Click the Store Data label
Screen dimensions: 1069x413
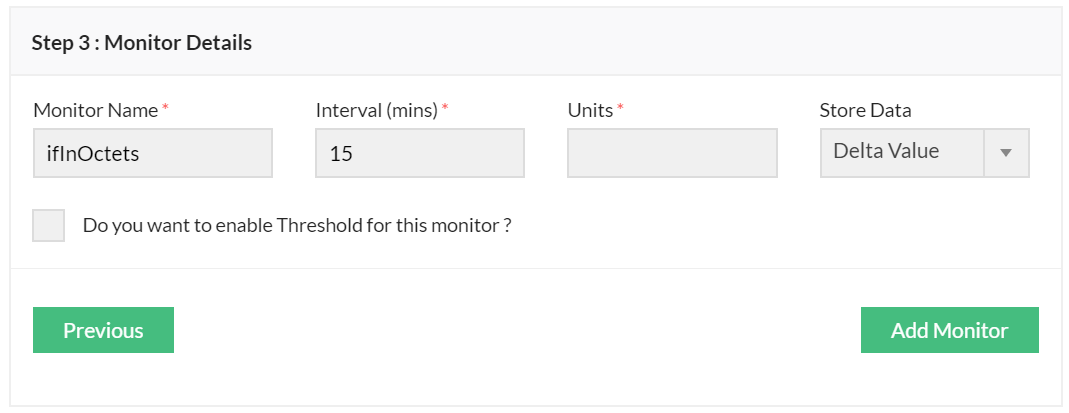[x=865, y=110]
